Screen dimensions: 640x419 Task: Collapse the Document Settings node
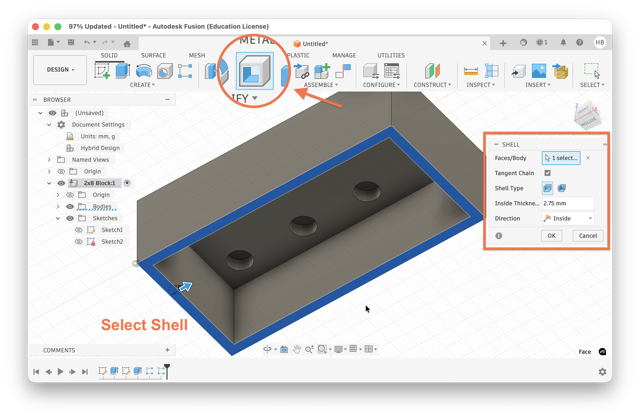click(x=49, y=124)
